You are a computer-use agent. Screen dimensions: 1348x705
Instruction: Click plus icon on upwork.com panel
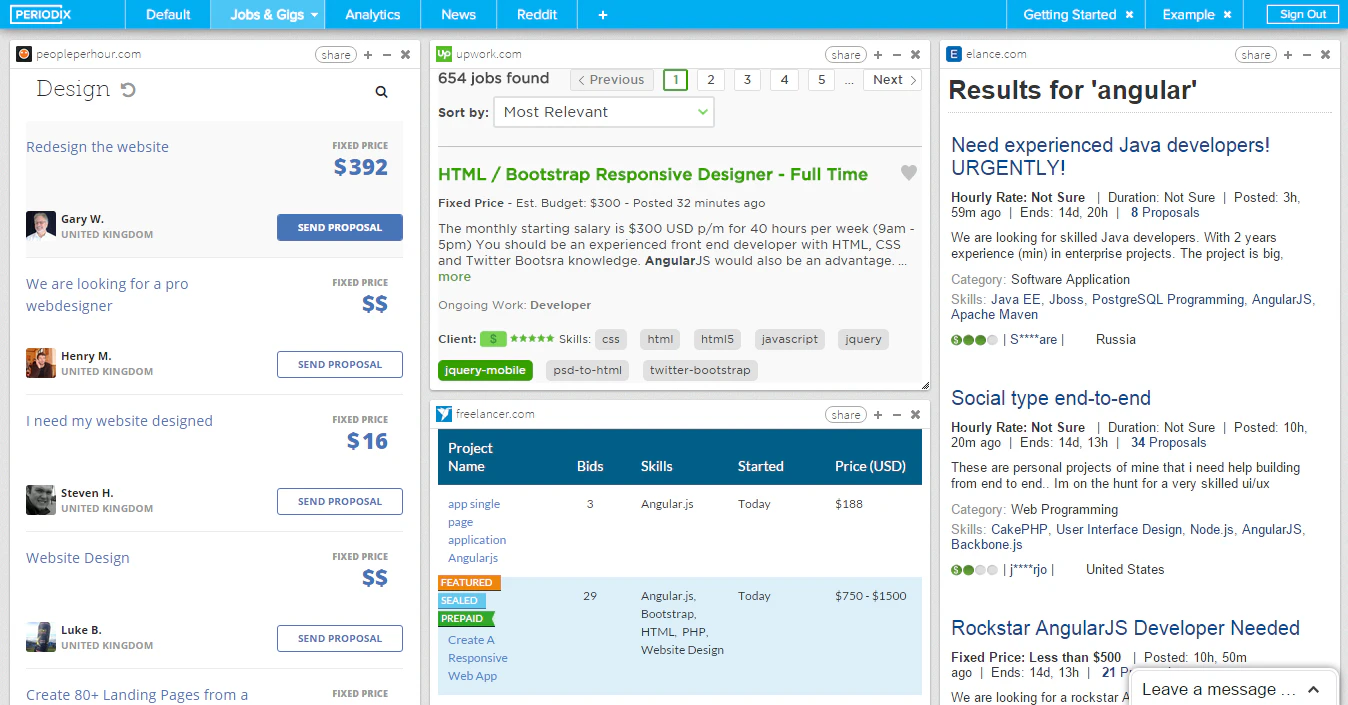[878, 55]
